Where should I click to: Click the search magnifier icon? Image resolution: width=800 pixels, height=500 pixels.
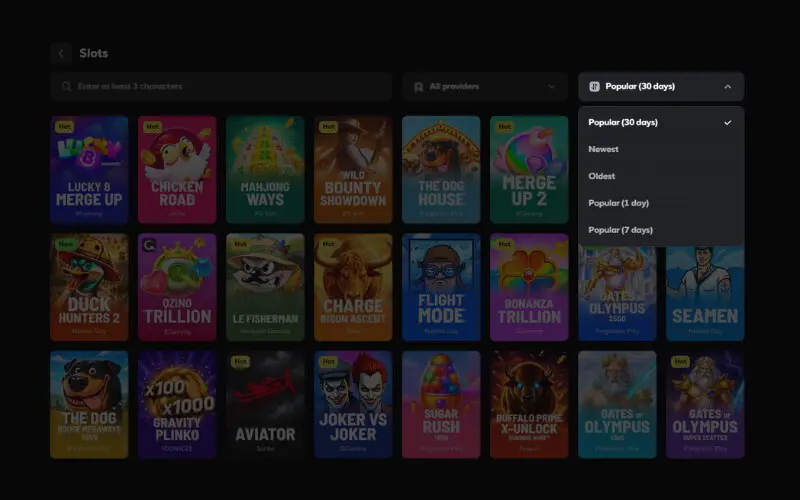(x=66, y=86)
